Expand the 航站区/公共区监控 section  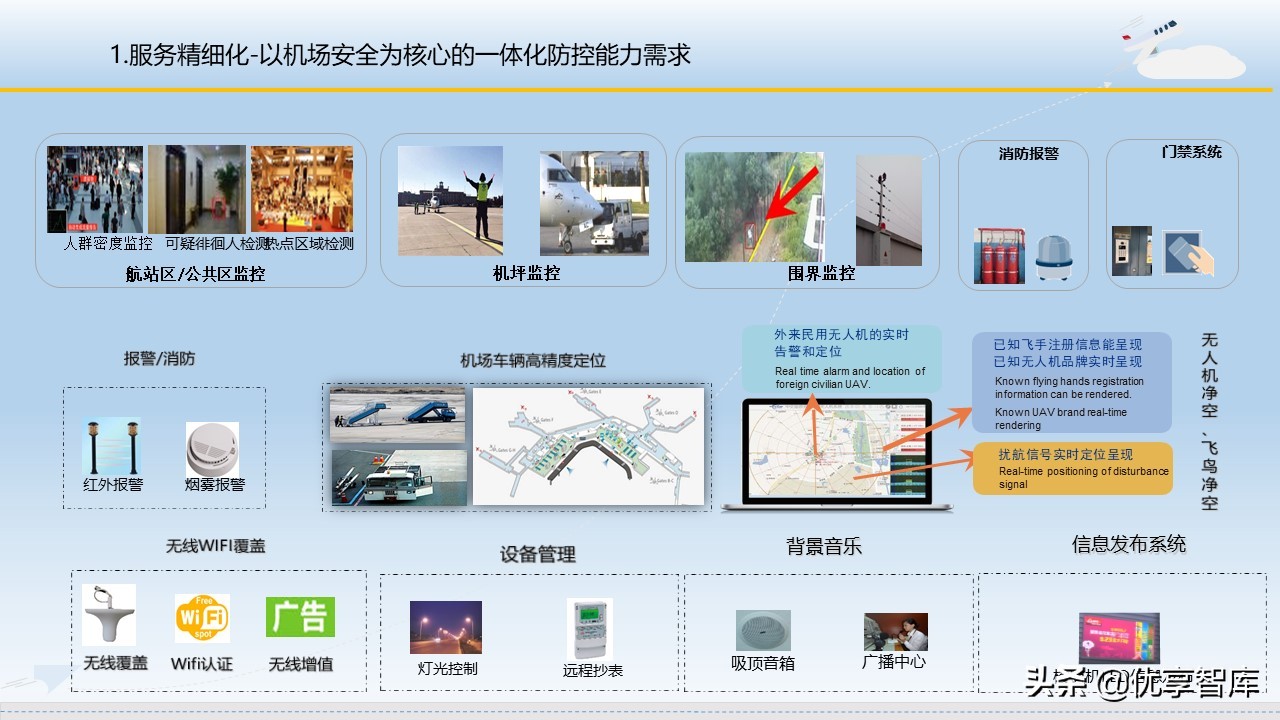198,272
